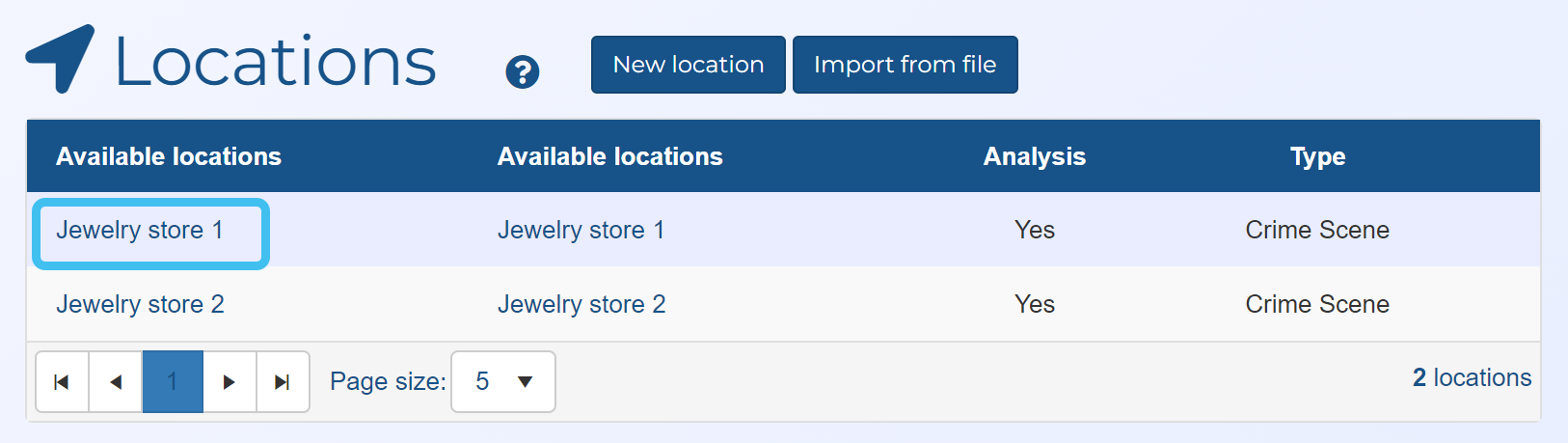Click the leftmost Available locations column header
Viewport: 1568px width, 443px height.
point(169,156)
